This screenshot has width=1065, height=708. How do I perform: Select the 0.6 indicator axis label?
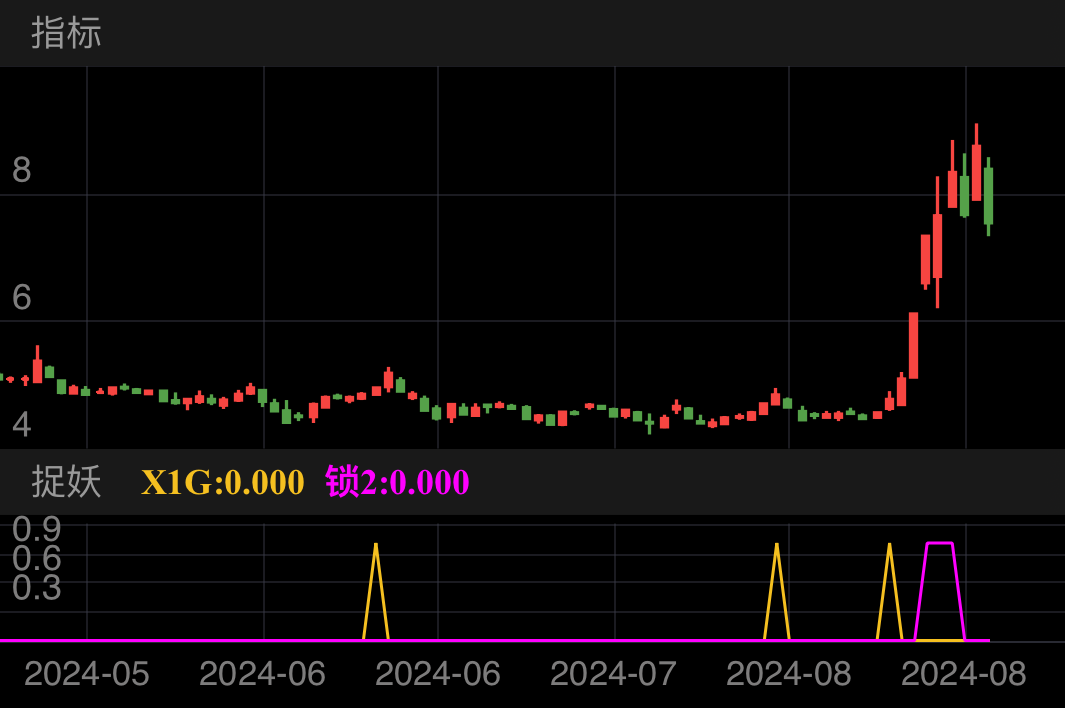click(37, 558)
